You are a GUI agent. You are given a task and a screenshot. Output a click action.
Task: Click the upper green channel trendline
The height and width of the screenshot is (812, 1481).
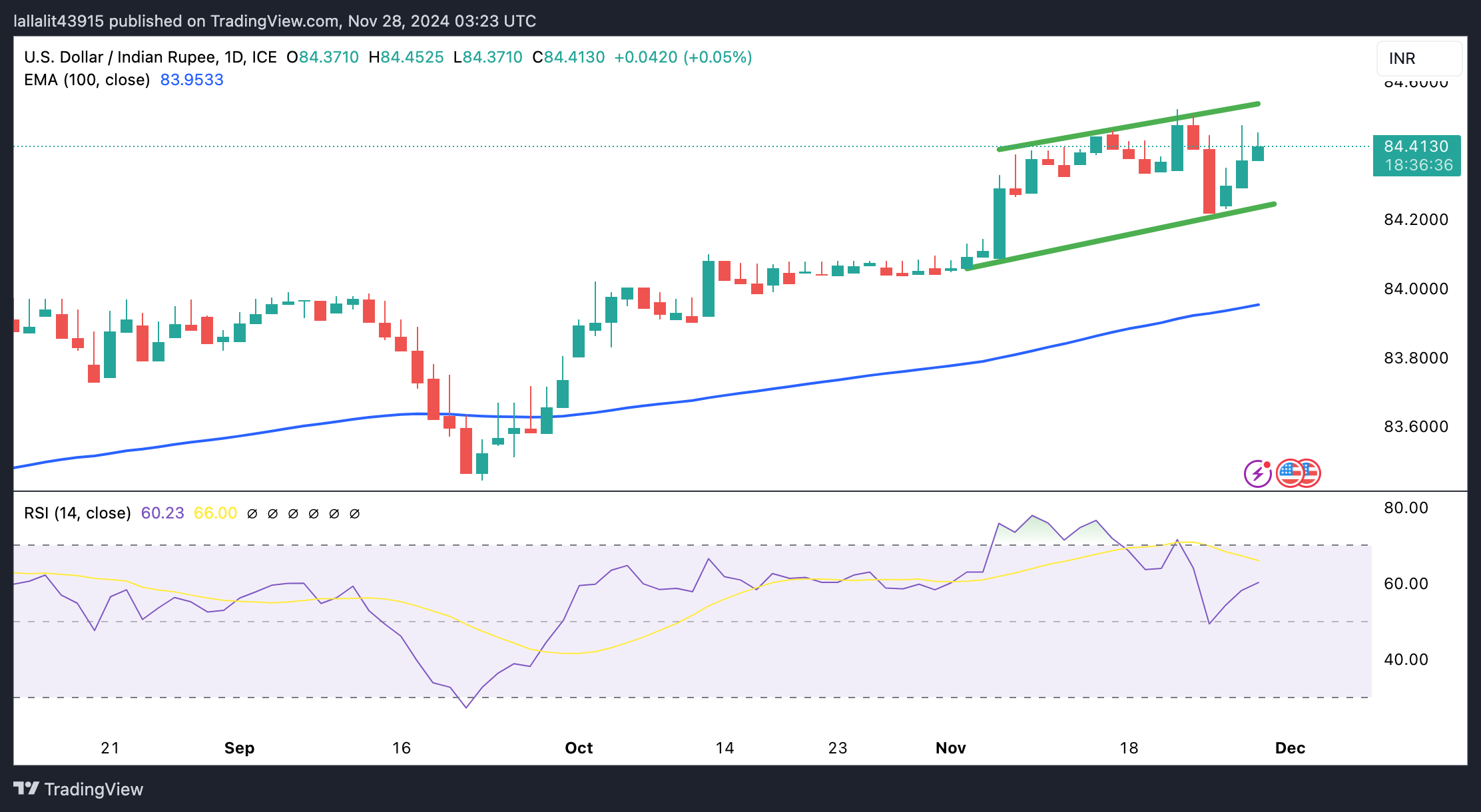(x=1129, y=126)
